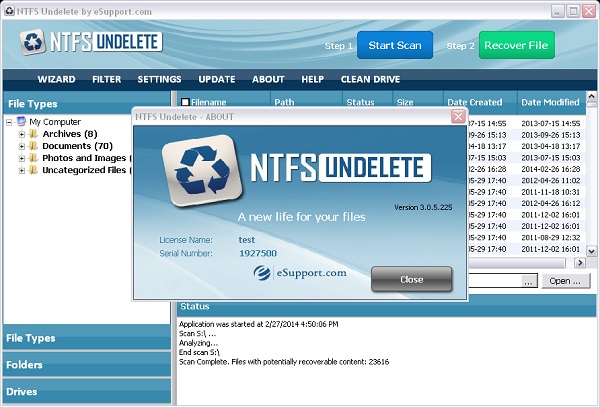Click the Version 3.0.5.225 text
600x408 pixels.
[423, 207]
